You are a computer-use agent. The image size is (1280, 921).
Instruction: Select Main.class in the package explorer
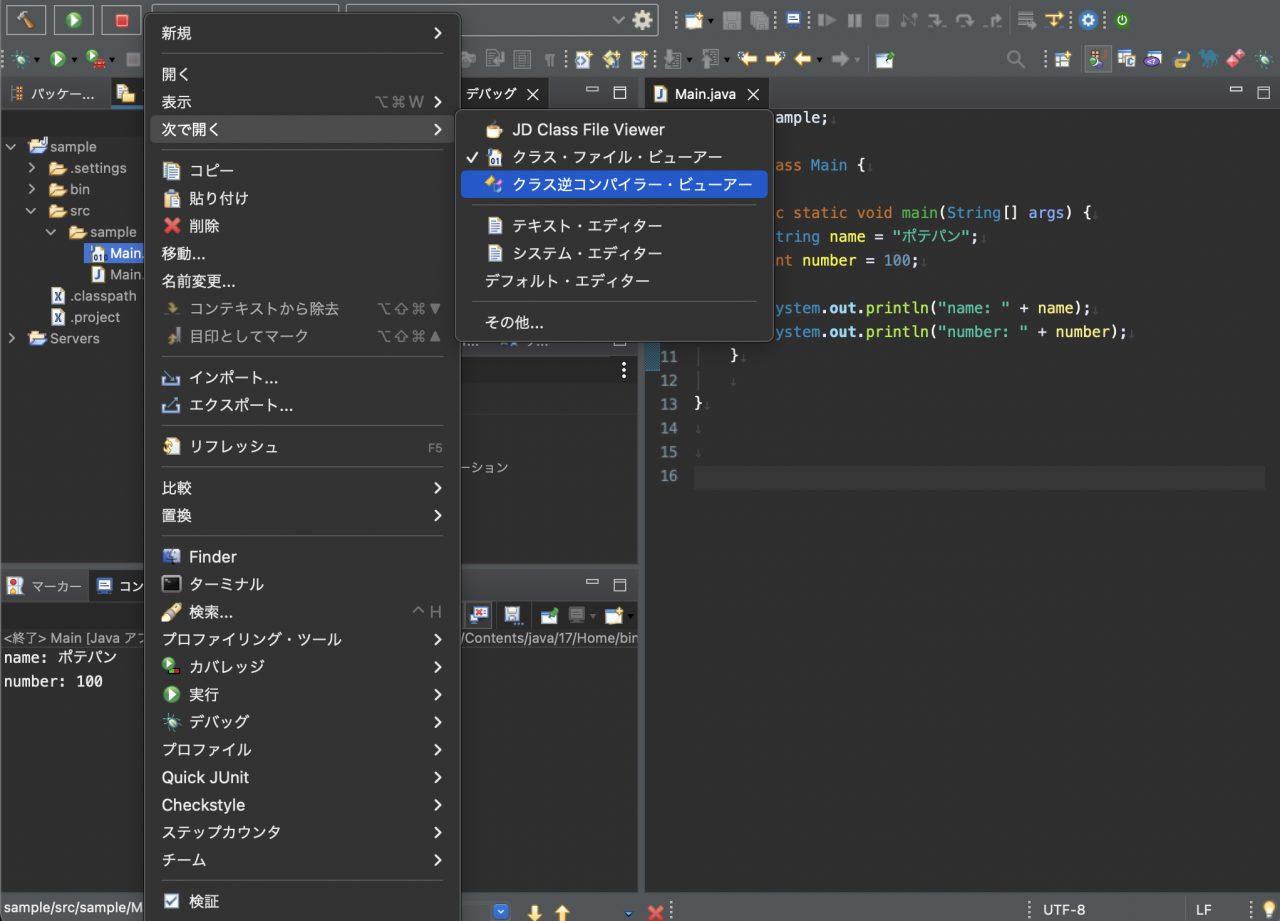[x=118, y=253]
